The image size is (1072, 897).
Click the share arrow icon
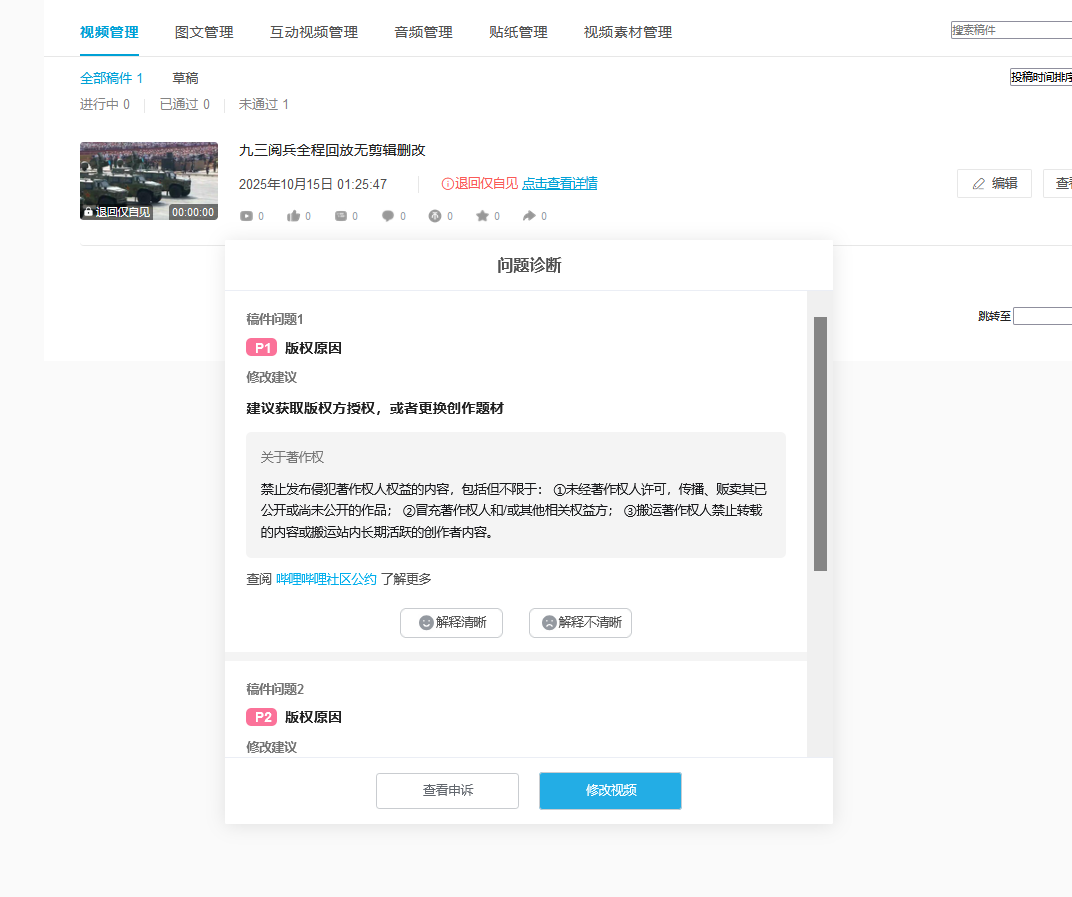pos(529,216)
